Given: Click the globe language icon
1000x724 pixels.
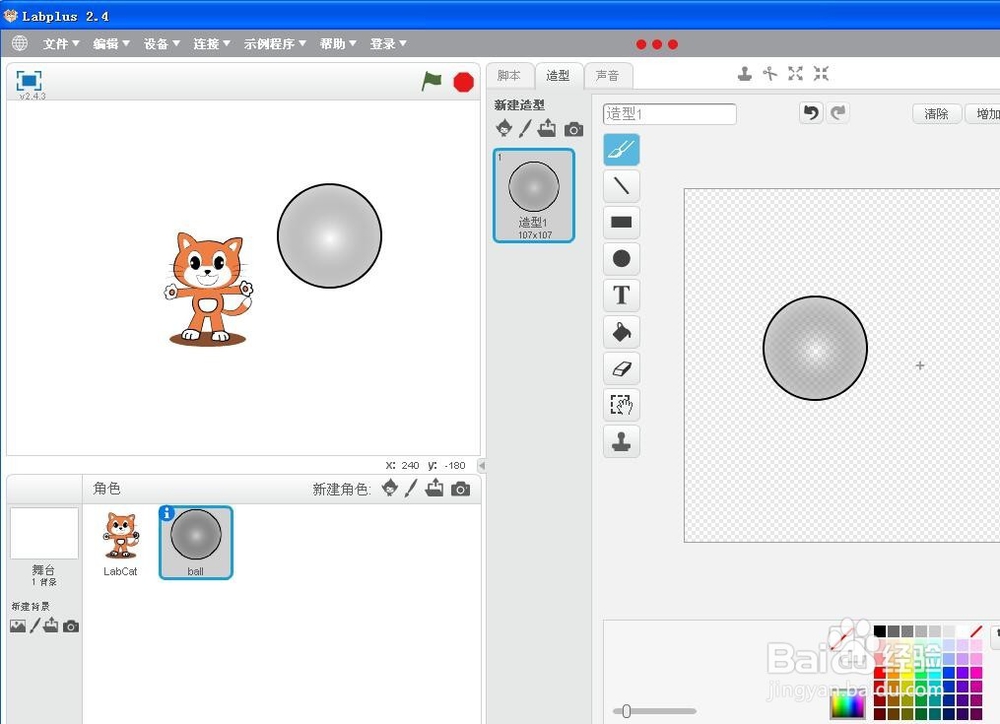Looking at the screenshot, I should pyautogui.click(x=20, y=43).
